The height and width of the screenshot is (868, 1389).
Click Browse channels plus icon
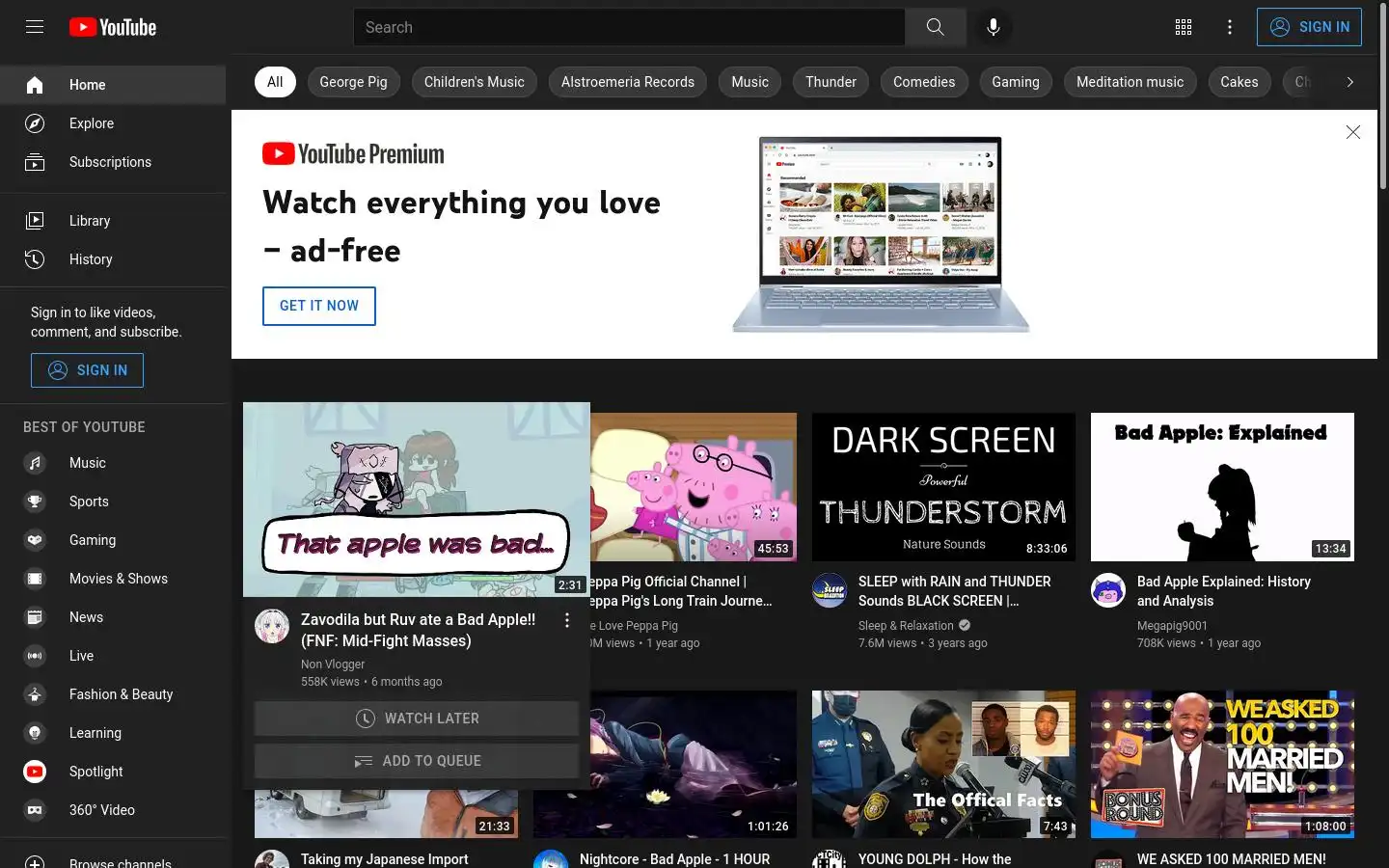tap(35, 862)
